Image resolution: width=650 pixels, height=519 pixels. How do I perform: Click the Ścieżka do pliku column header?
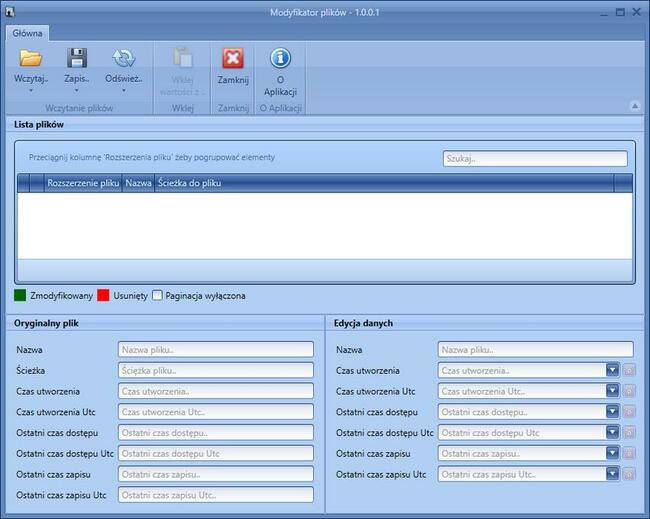(x=189, y=184)
